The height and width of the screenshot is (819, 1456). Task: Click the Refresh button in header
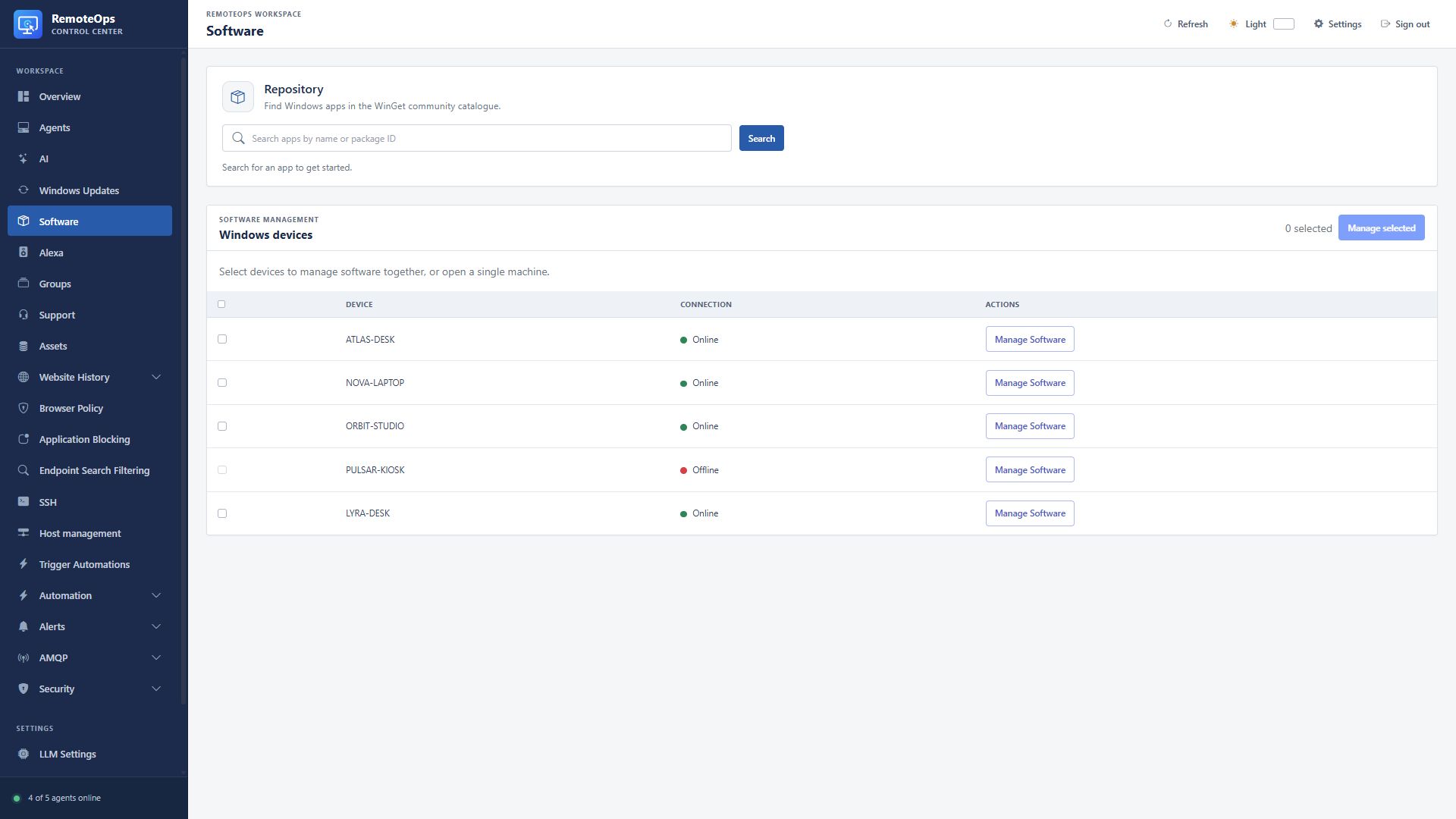tap(1185, 24)
